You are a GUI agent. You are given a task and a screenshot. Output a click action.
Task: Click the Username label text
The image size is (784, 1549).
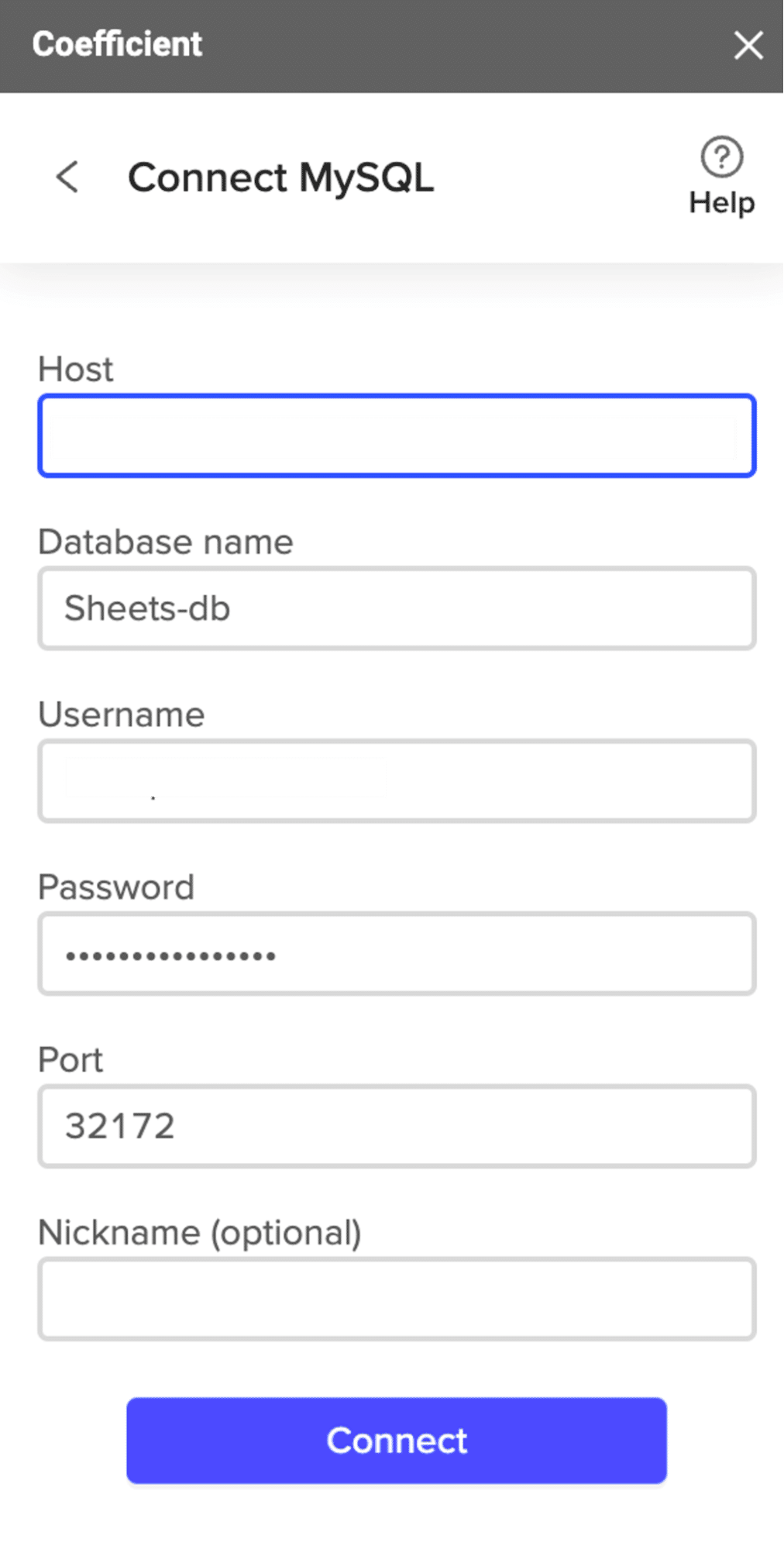click(122, 714)
